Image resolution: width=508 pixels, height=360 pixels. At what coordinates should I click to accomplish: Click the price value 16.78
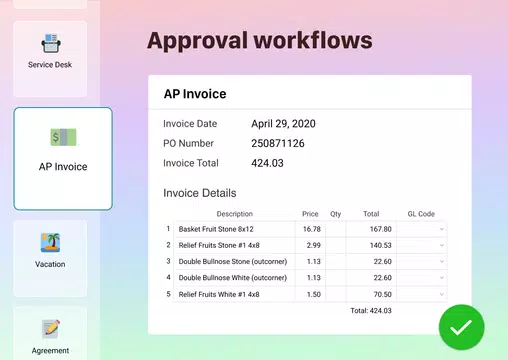pos(312,229)
